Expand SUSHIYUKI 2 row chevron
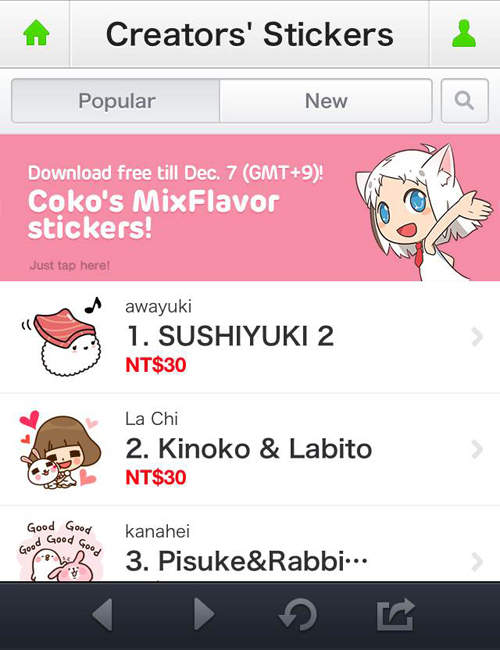 (x=477, y=337)
